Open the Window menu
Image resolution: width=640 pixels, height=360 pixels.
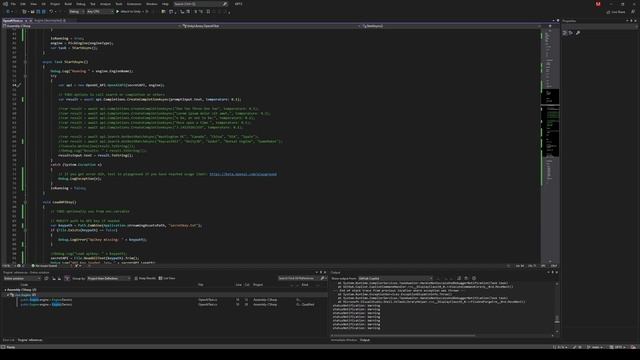pos(151,4)
